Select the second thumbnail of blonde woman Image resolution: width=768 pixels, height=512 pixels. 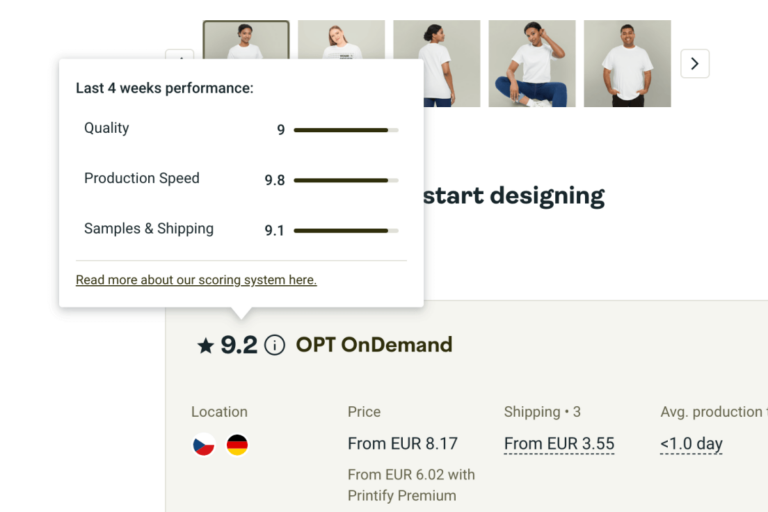(341, 62)
